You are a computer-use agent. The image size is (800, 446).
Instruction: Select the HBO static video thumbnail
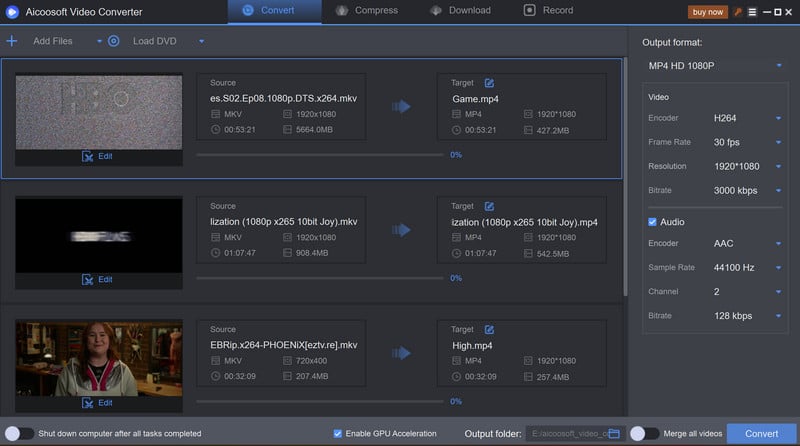click(98, 112)
